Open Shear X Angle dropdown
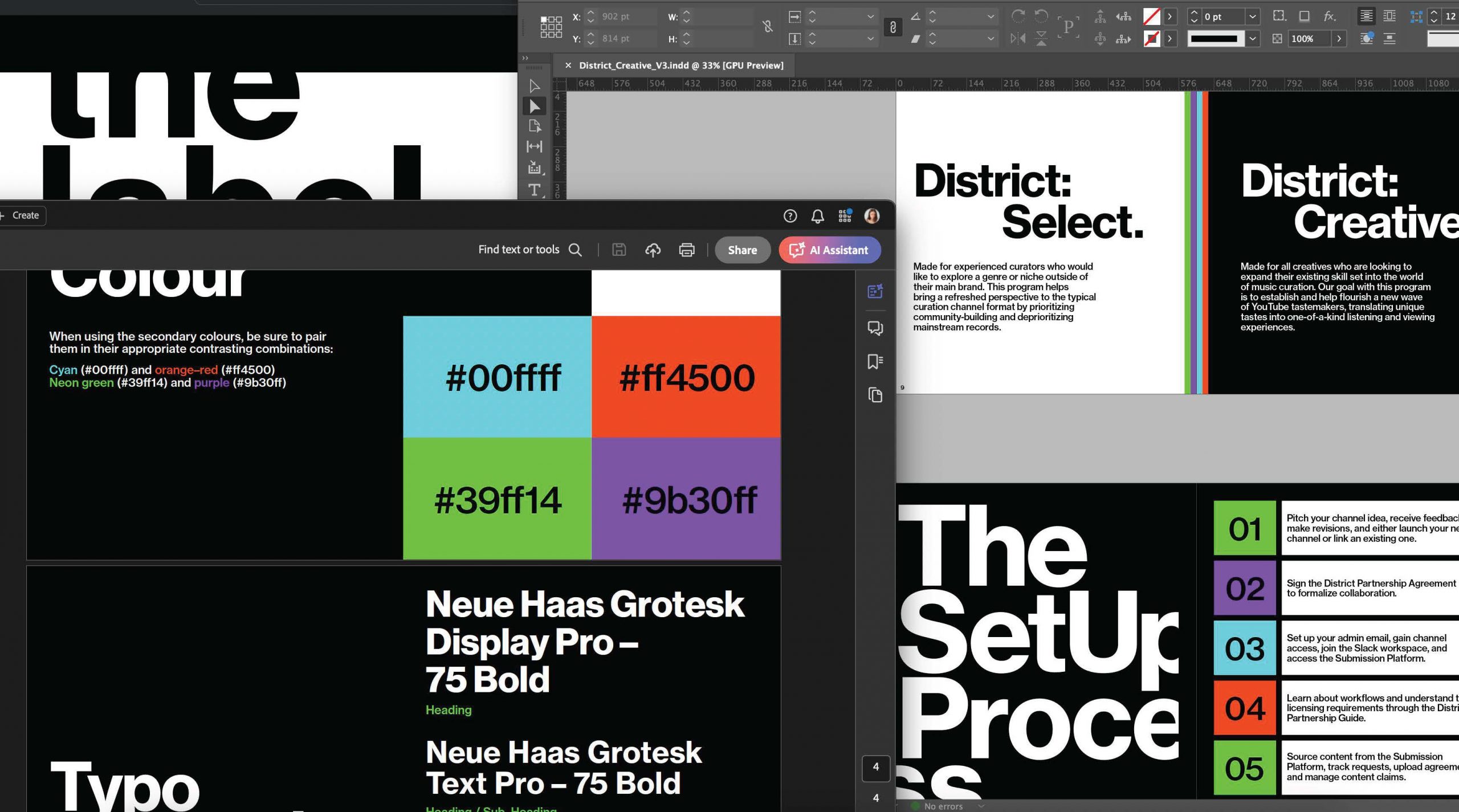The width and height of the screenshot is (1459, 812). (991, 39)
